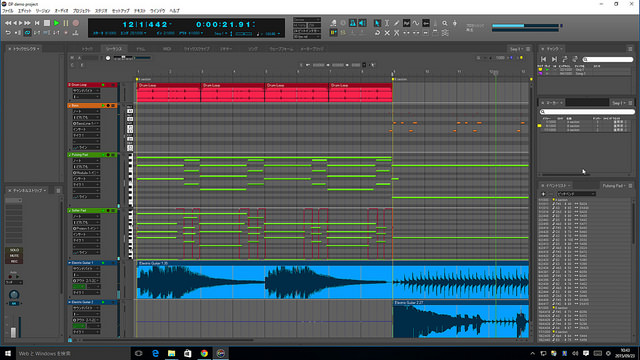Click the Chunks panel search field
The image size is (640, 360).
click(x=608, y=59)
